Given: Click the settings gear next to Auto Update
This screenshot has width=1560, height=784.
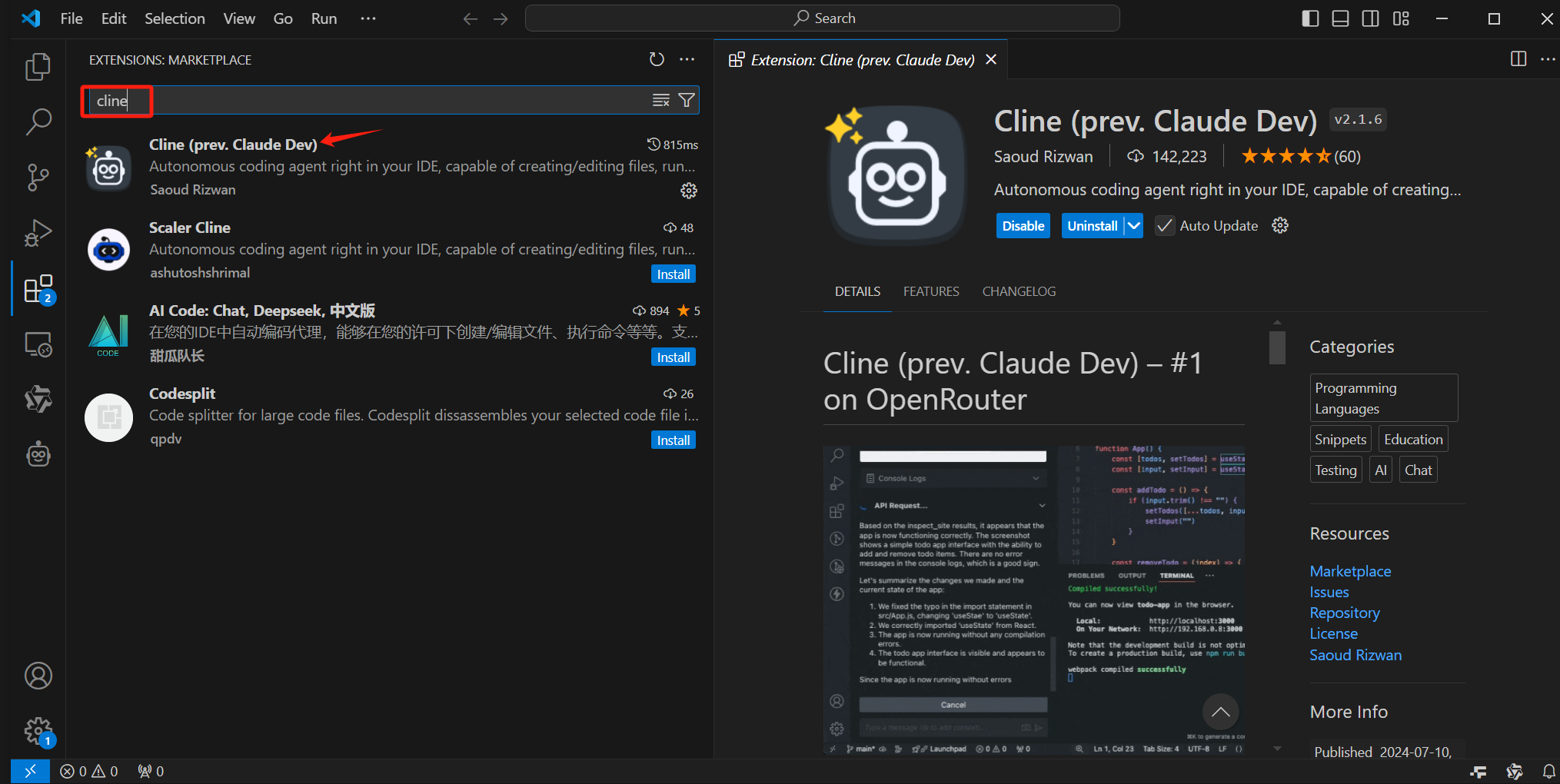Looking at the screenshot, I should pyautogui.click(x=1280, y=225).
